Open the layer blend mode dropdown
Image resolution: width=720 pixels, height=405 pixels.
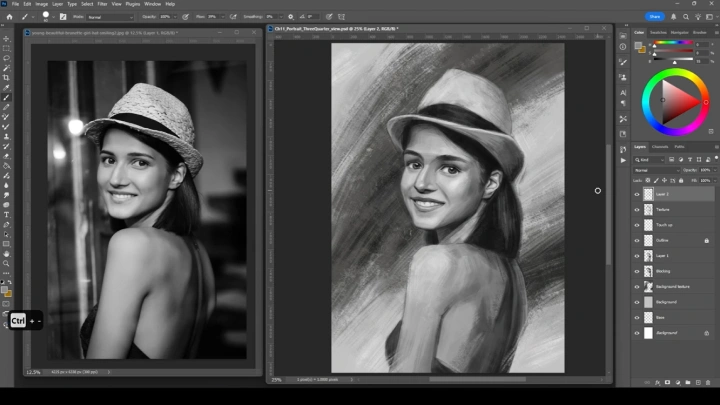(x=655, y=170)
